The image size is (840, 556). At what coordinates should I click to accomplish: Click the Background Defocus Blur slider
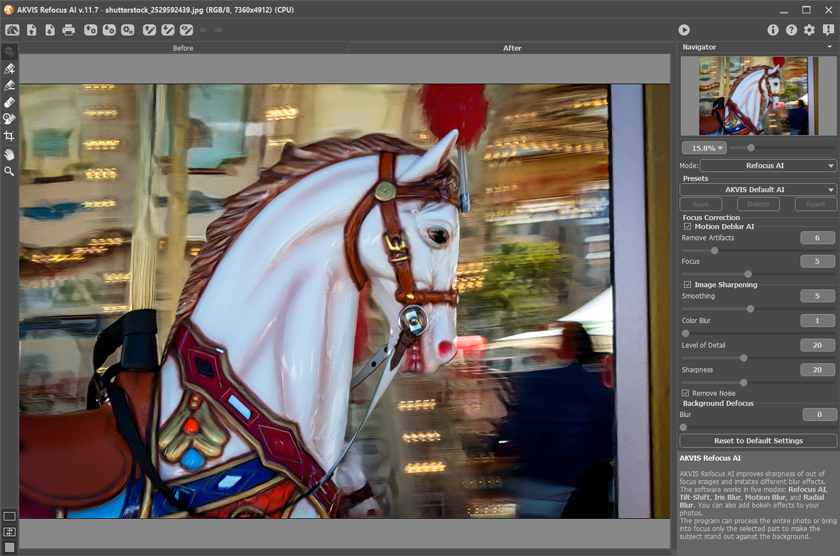pos(758,427)
